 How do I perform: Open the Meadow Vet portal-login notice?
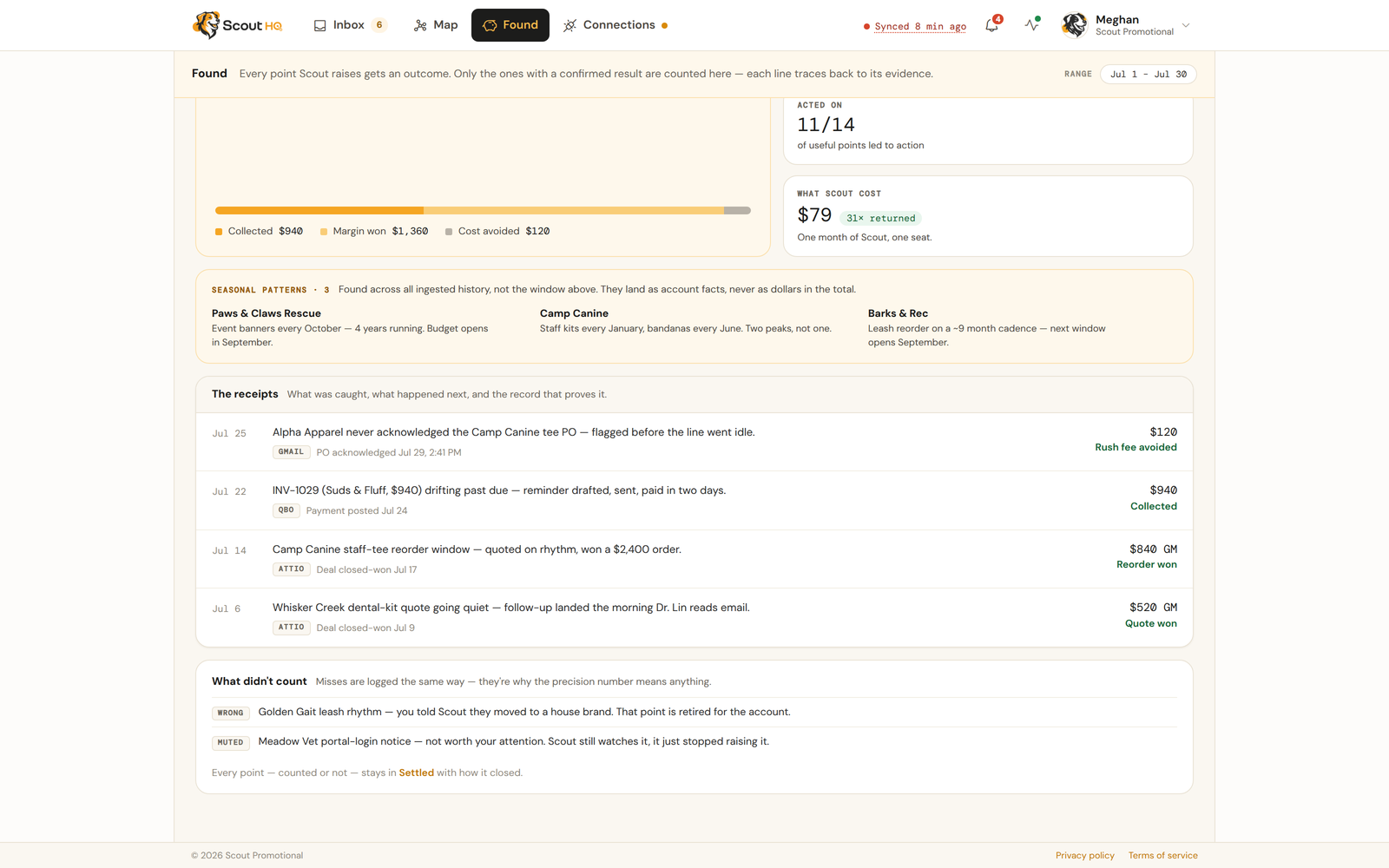pos(694,742)
